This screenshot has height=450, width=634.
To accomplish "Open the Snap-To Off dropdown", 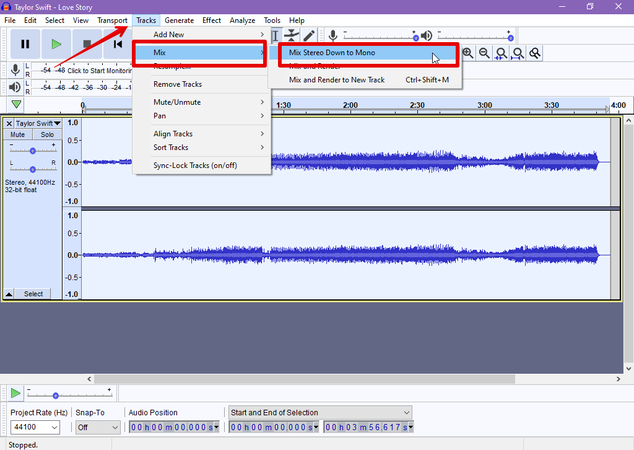I will point(98,427).
